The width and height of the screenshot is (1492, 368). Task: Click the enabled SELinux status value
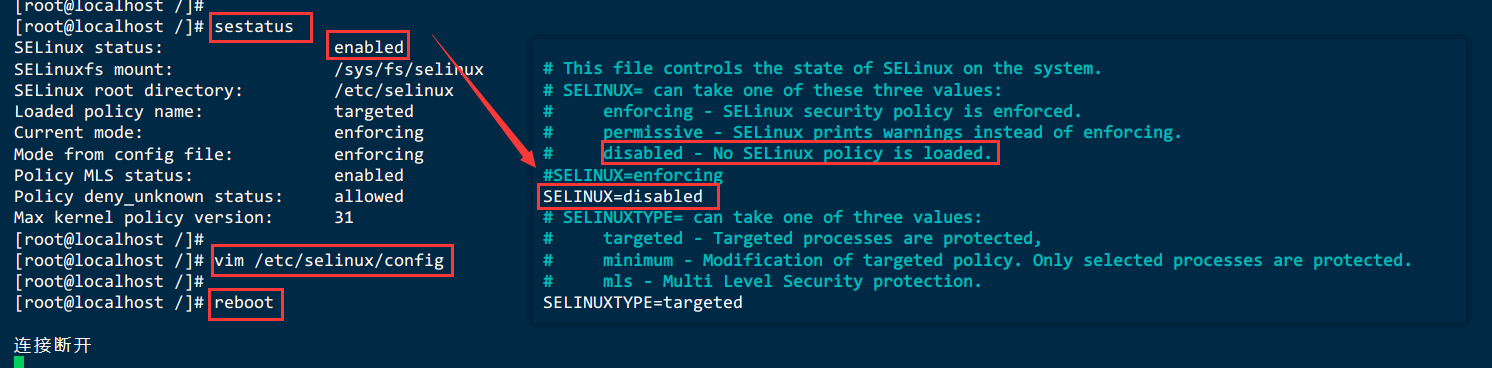(x=369, y=47)
